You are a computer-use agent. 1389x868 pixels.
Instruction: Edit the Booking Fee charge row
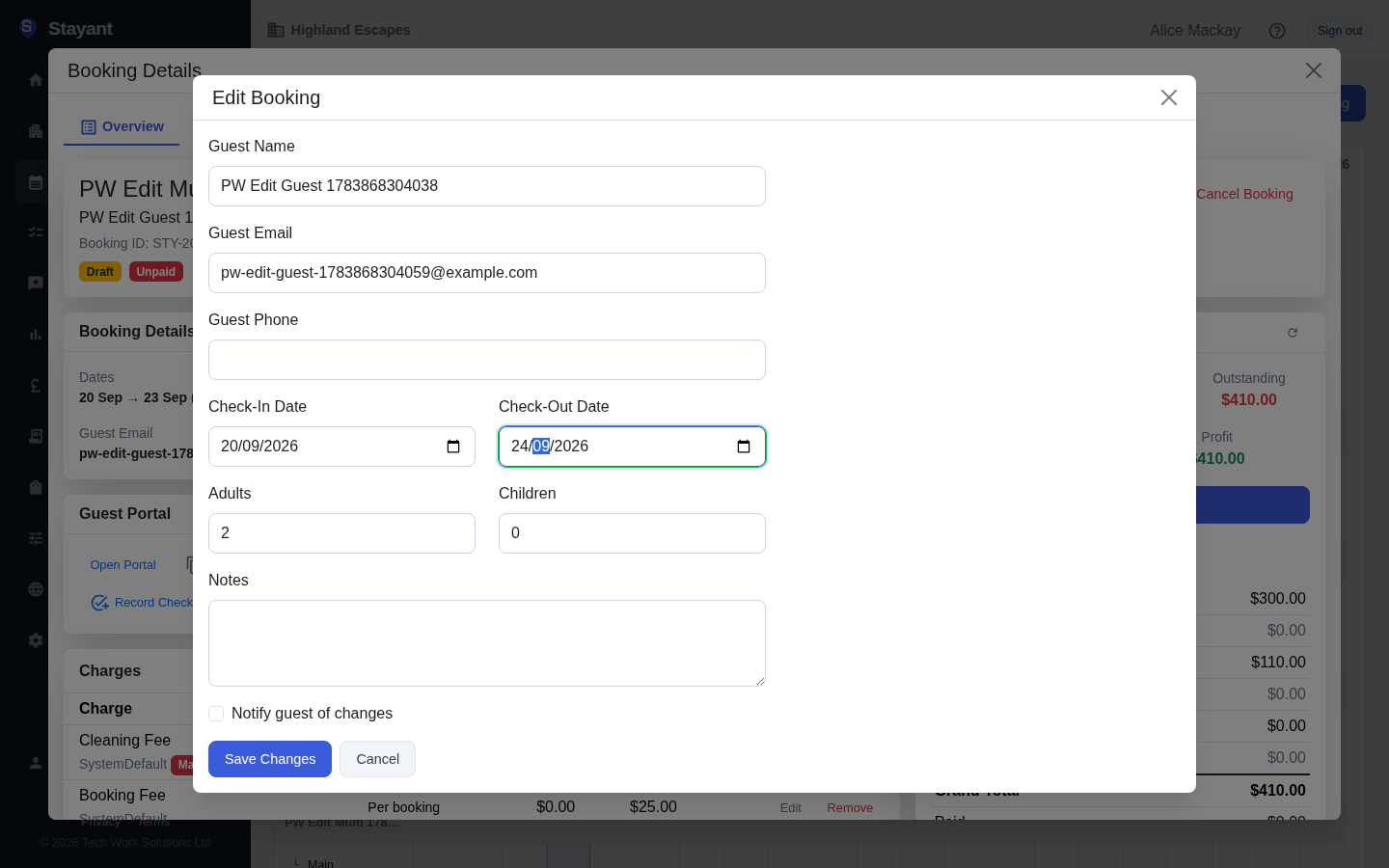[x=791, y=808]
